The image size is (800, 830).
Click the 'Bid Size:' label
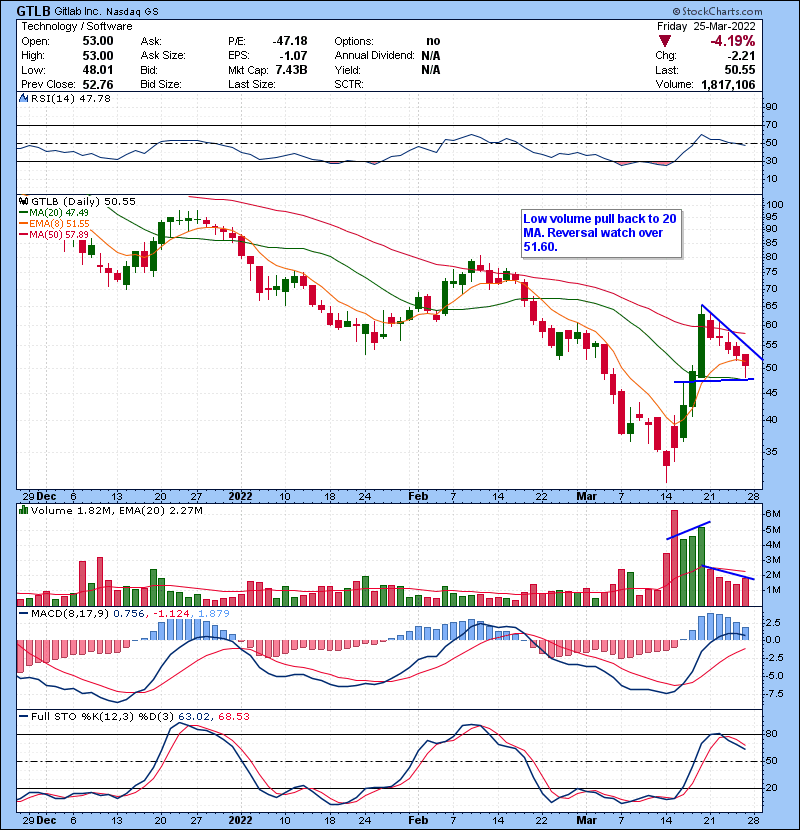tap(161, 84)
